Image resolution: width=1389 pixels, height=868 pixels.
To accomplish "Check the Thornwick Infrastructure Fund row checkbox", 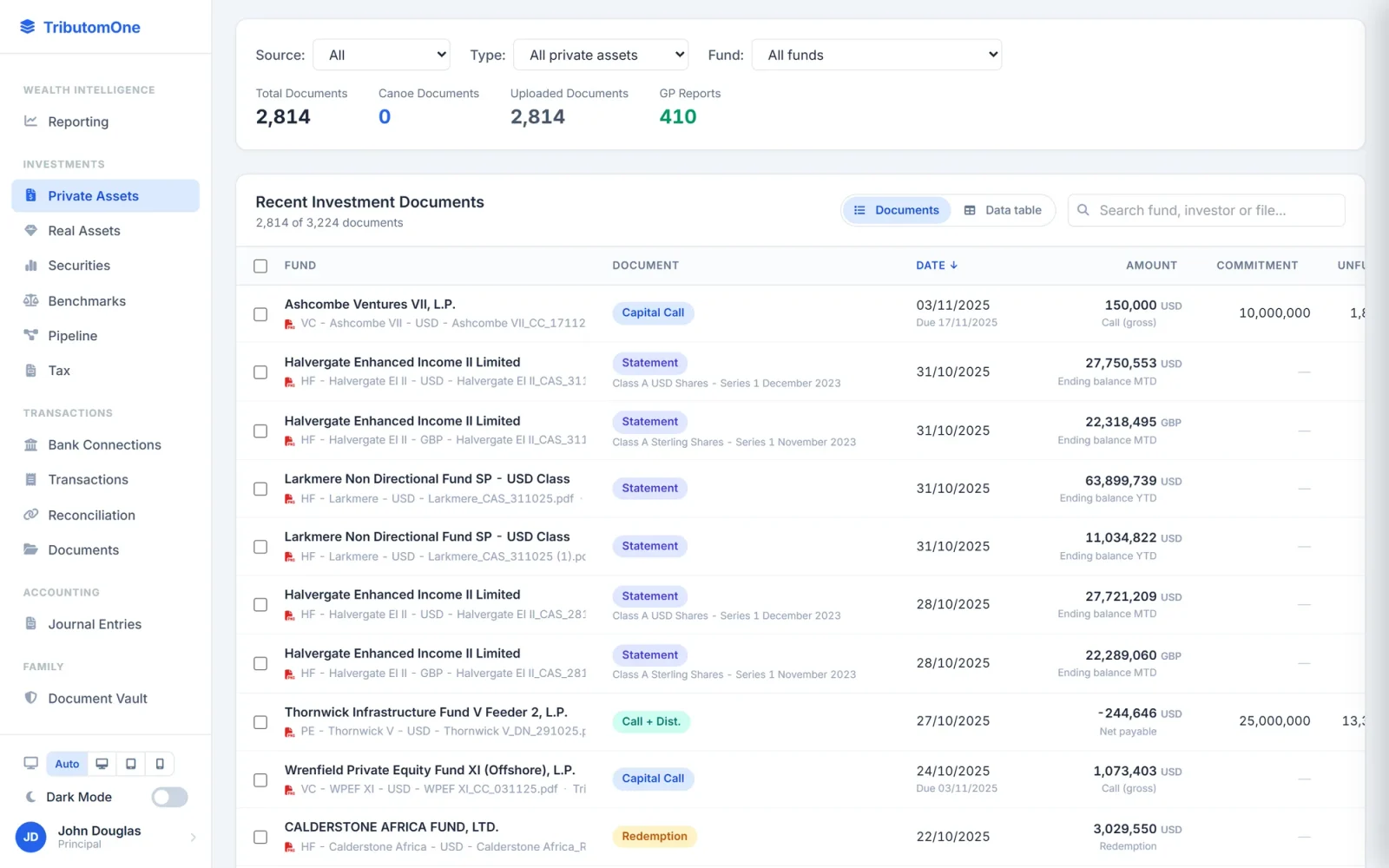I will point(260,722).
